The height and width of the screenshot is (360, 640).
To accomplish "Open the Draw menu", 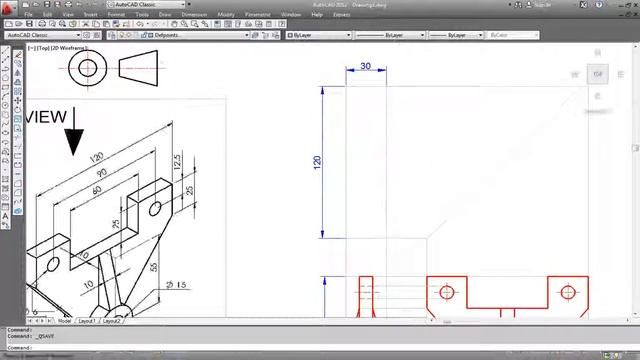I will (165, 14).
